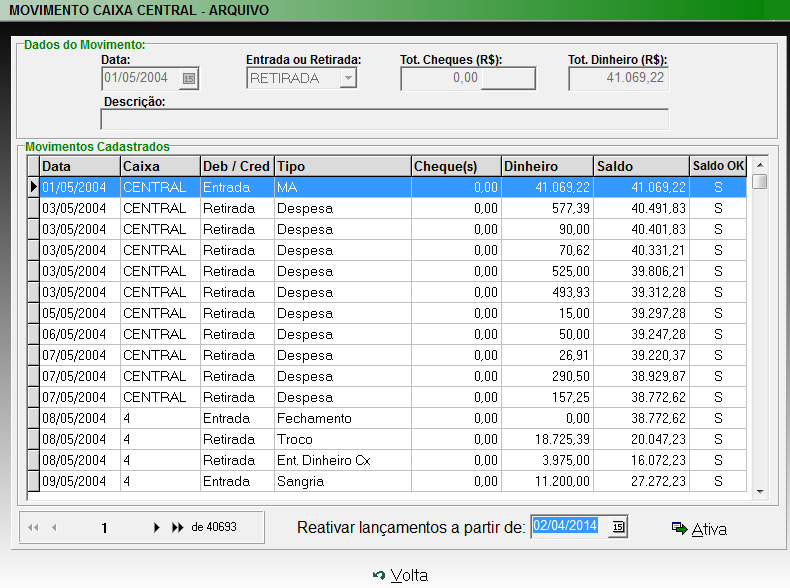
Task: Click the Dinheiro cell 3.975,00
Action: tap(548, 460)
